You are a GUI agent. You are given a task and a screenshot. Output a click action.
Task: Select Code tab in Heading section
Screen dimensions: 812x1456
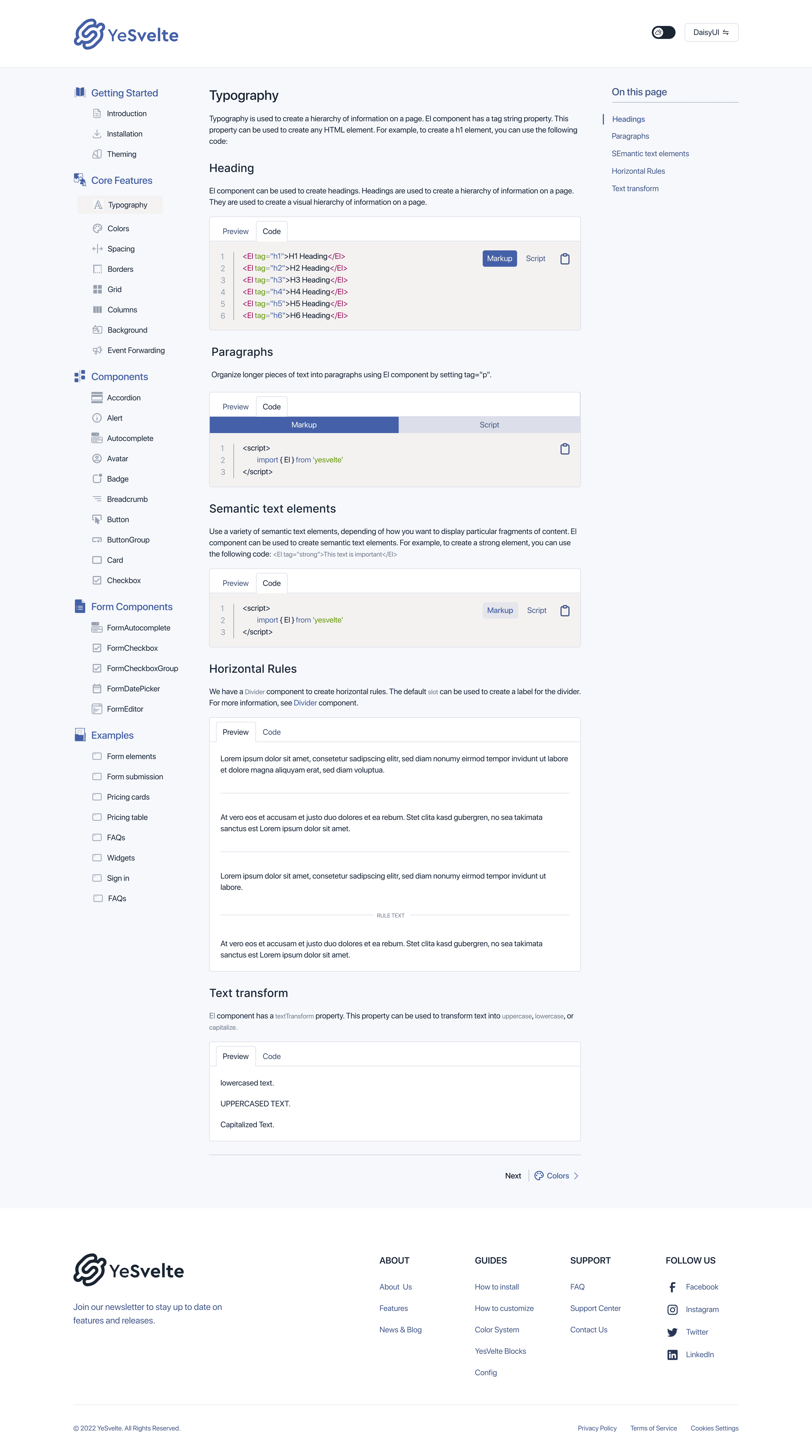272,231
